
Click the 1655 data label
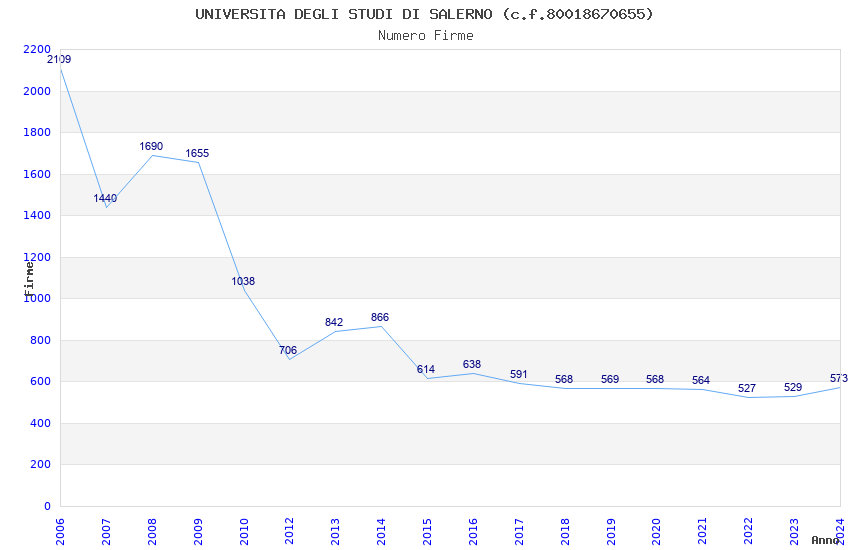coord(197,153)
